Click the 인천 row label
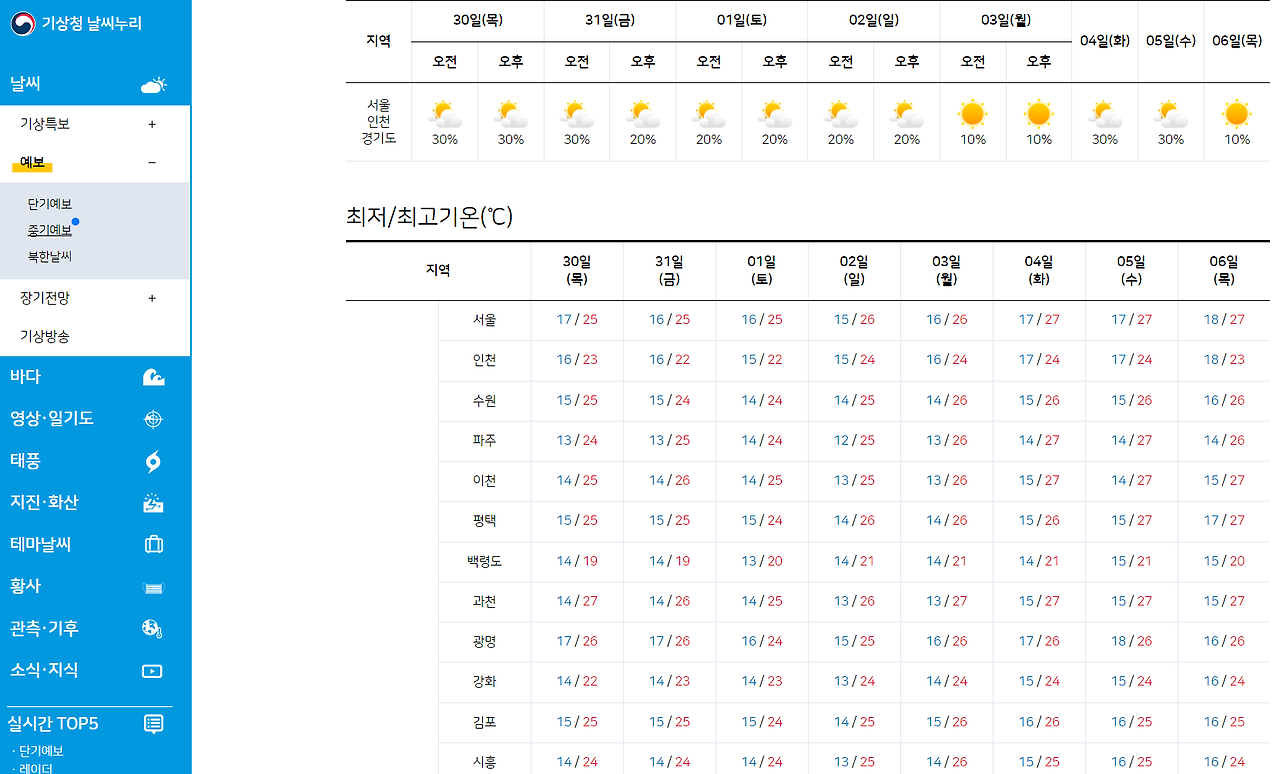Screen dimensions: 1280x774 (x=484, y=360)
